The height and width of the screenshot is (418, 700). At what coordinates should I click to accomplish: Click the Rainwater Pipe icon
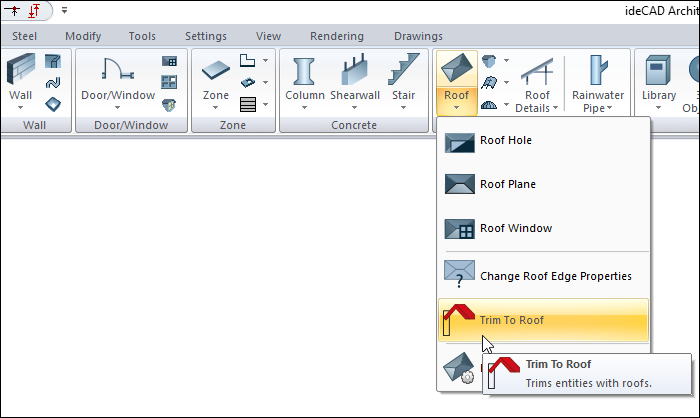point(598,72)
